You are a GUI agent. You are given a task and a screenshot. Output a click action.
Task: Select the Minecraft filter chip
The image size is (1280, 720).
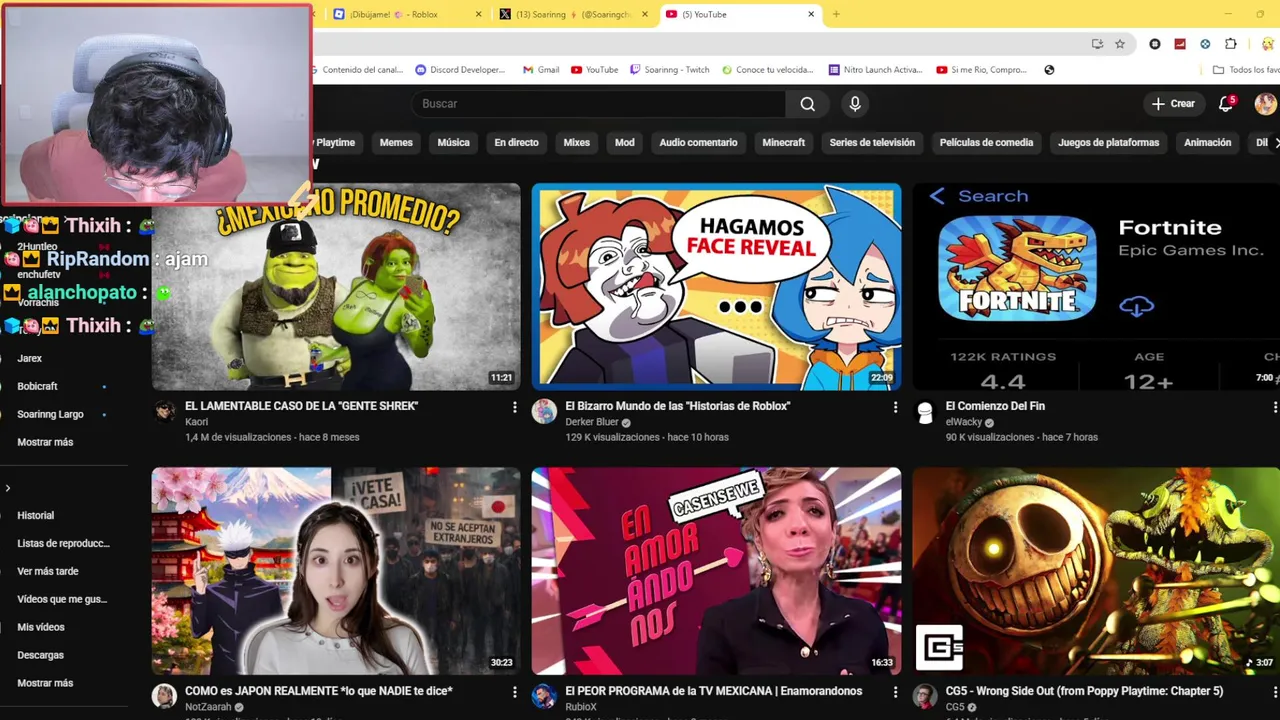point(783,143)
